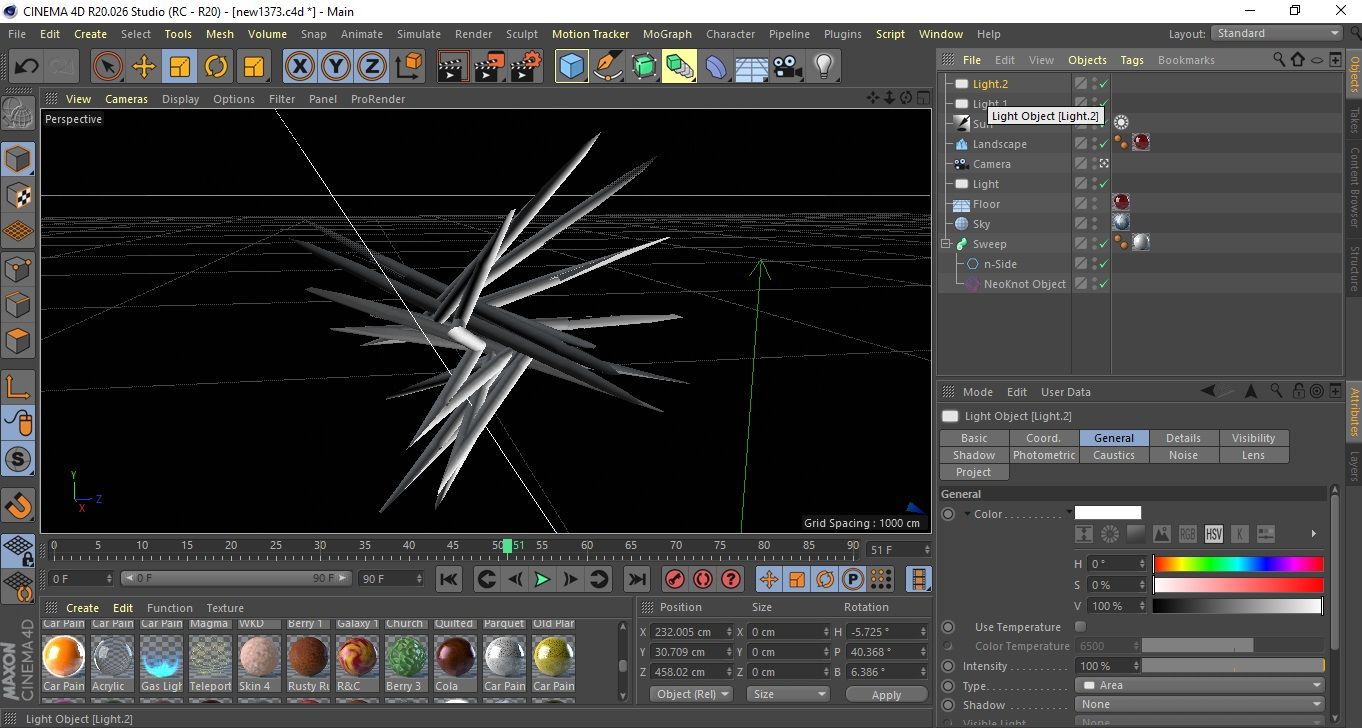The width and height of the screenshot is (1362, 728).
Task: Switch to Details tab
Action: point(1183,438)
